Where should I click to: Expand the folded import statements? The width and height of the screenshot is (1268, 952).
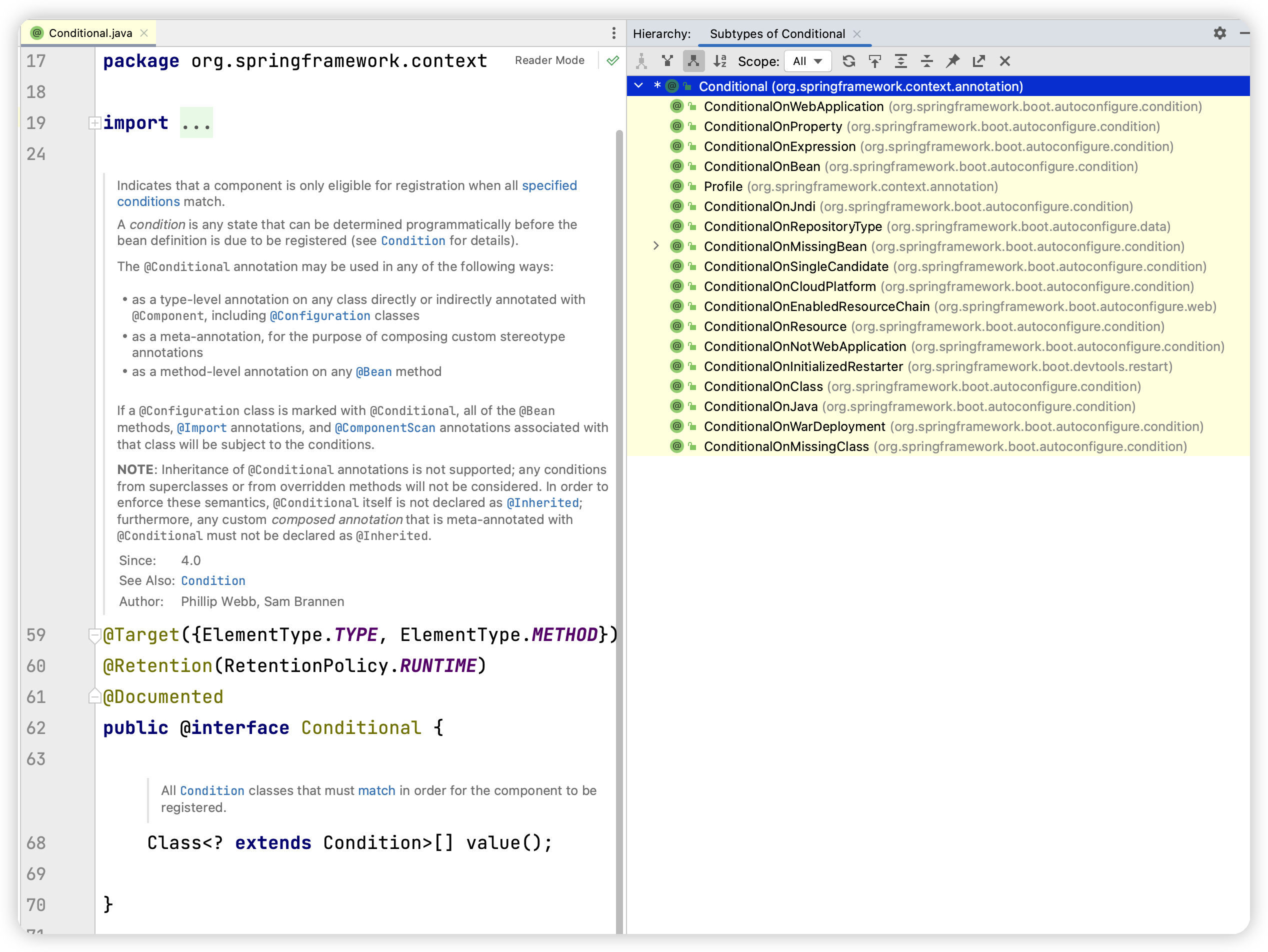tap(94, 122)
